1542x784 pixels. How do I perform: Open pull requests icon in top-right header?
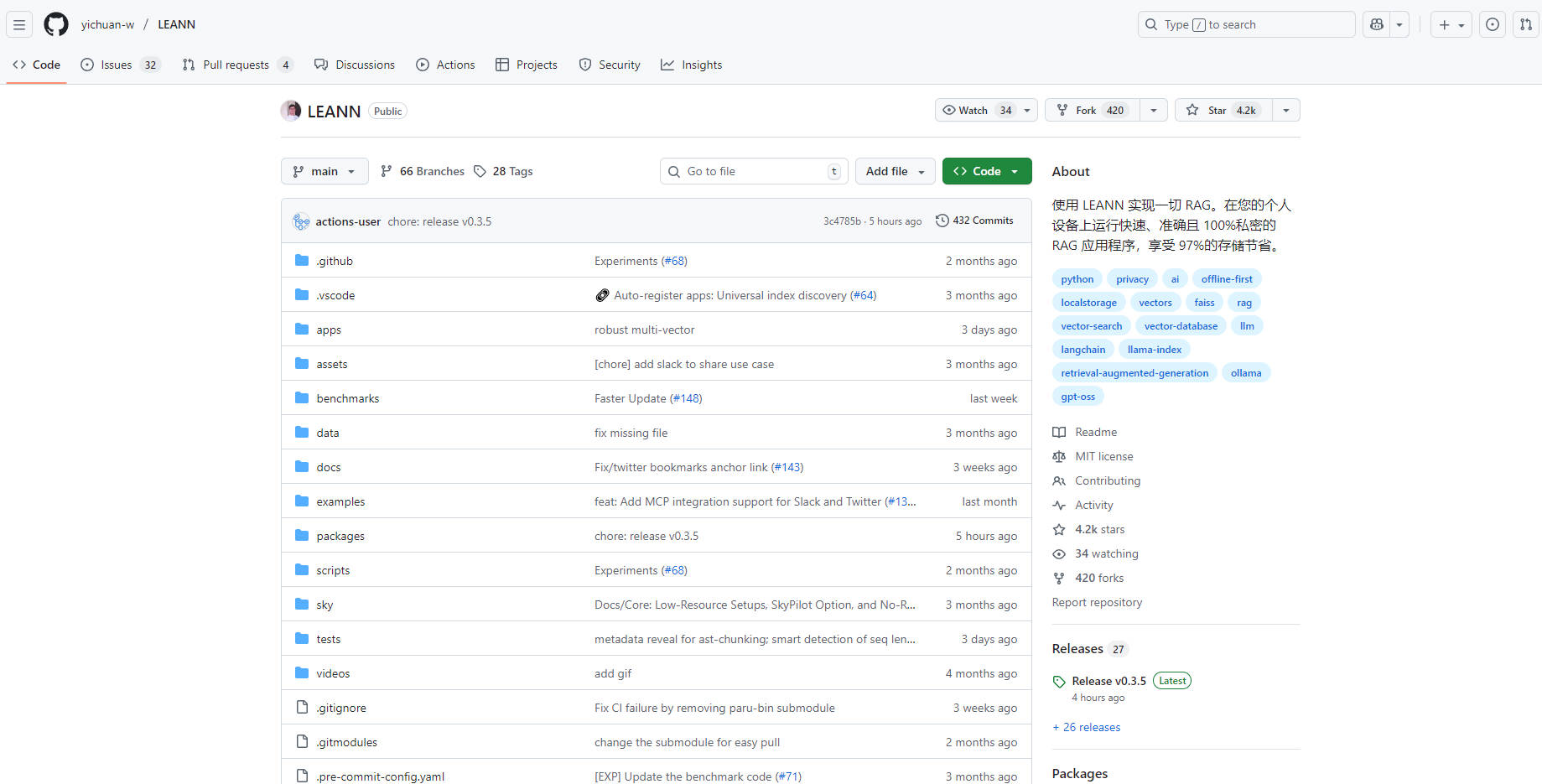[x=1526, y=24]
